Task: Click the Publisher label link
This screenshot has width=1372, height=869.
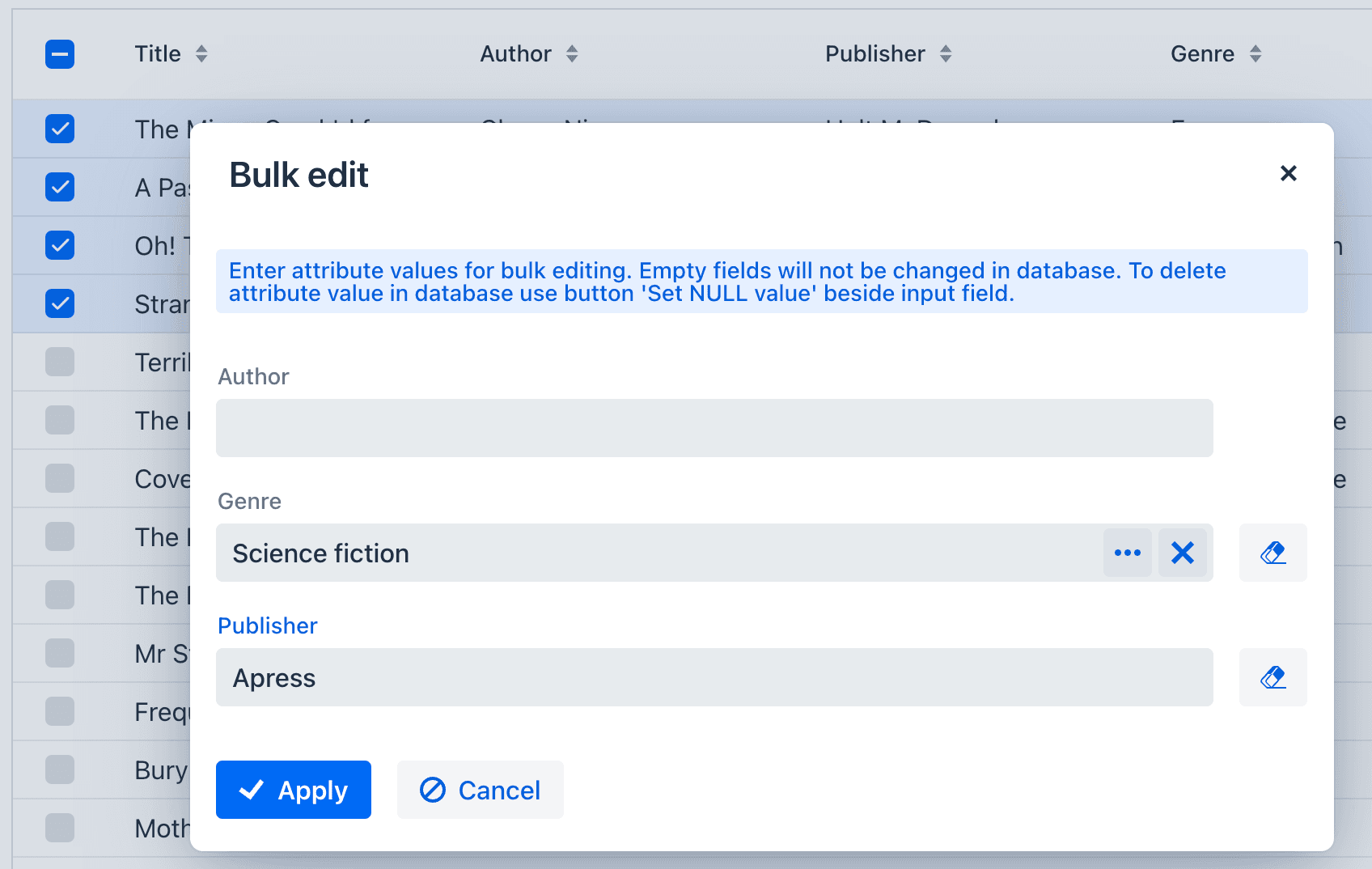Action: 267,625
